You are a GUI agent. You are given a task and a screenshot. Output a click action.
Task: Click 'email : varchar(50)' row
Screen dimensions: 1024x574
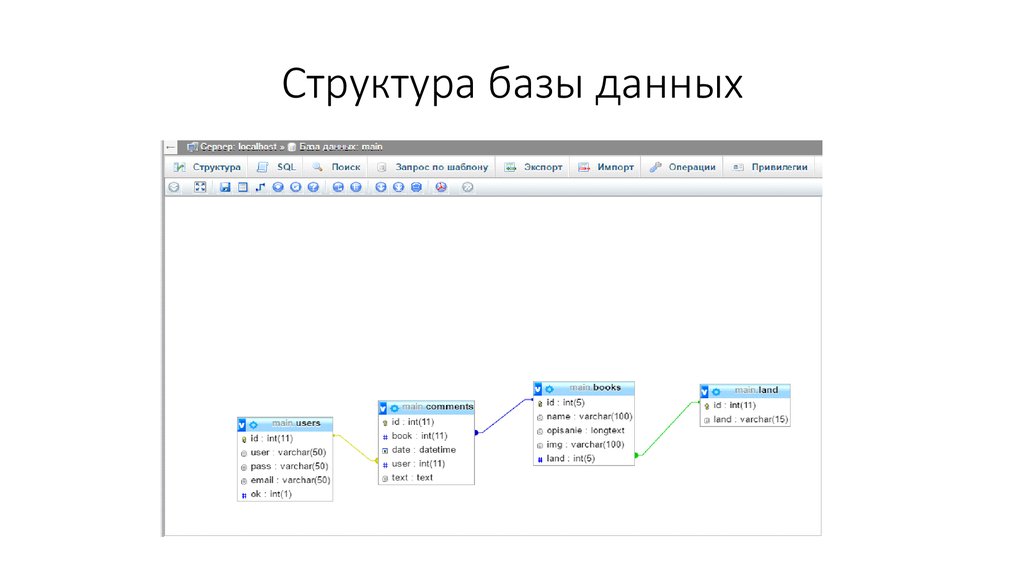285,480
